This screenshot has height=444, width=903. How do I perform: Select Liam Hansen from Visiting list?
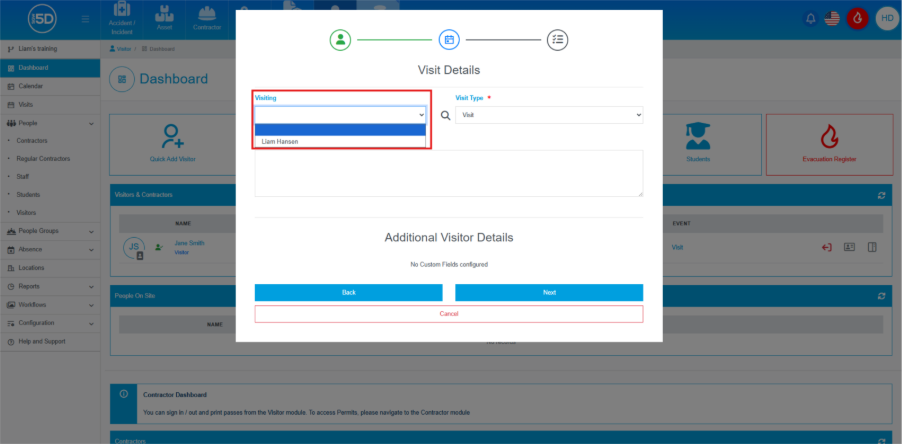[280, 142]
